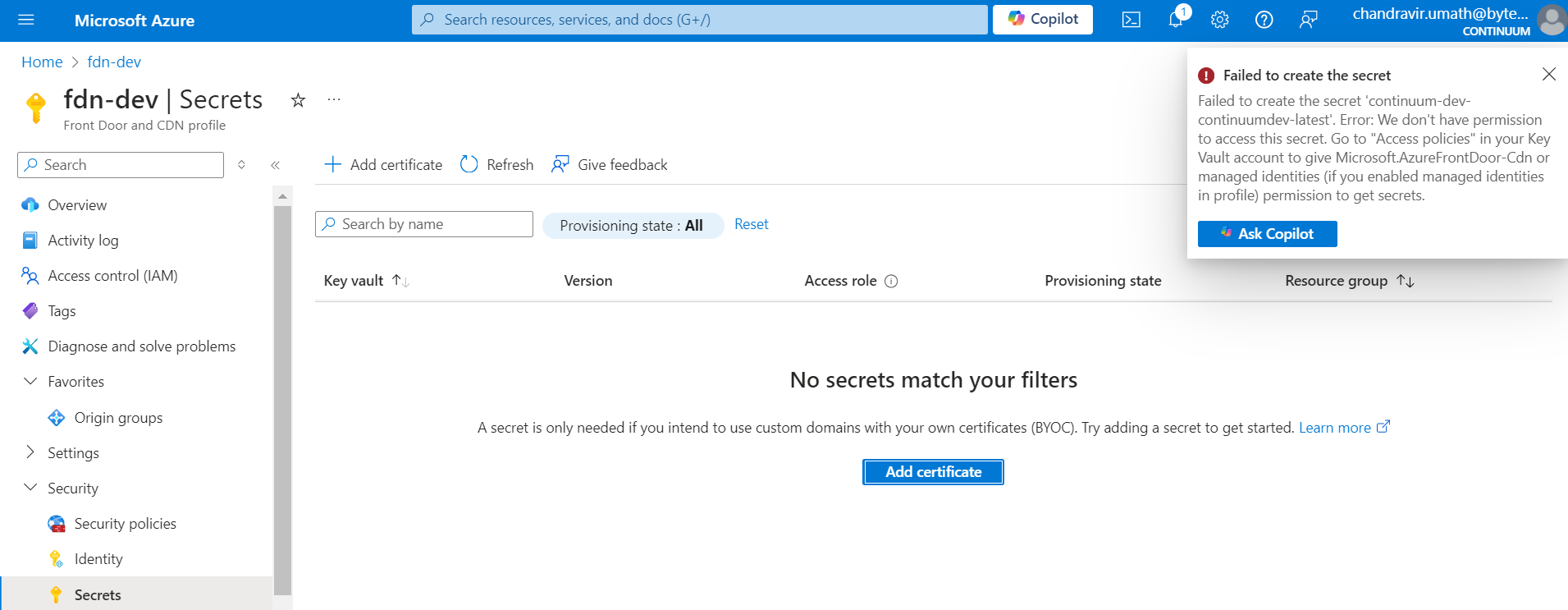Screen dimensions: 1568x610
Task: Click the Tags icon in sidebar
Action: [x=30, y=311]
